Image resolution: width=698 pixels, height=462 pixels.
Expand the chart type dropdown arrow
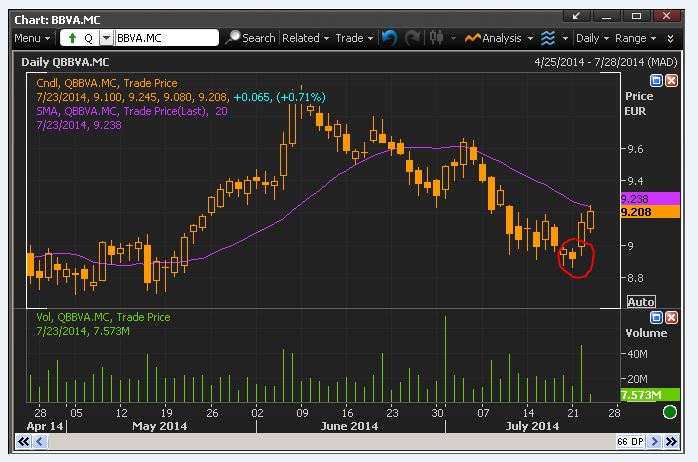coord(453,39)
